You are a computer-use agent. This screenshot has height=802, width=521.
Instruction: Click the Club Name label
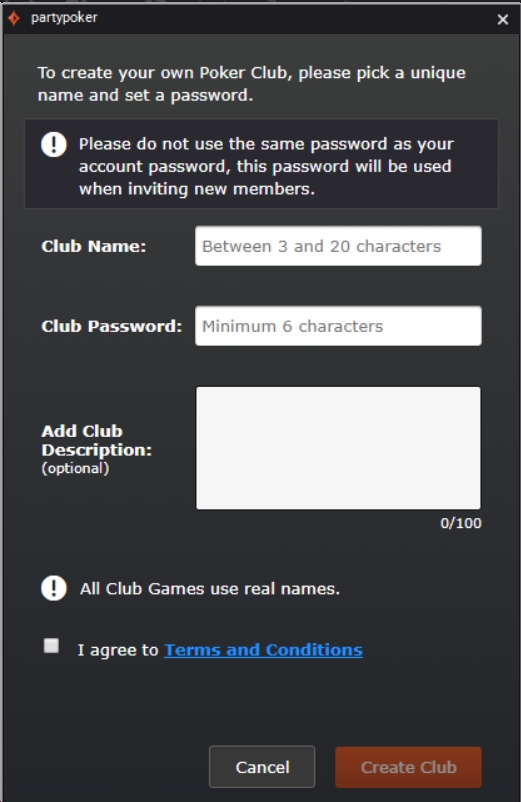click(94, 247)
